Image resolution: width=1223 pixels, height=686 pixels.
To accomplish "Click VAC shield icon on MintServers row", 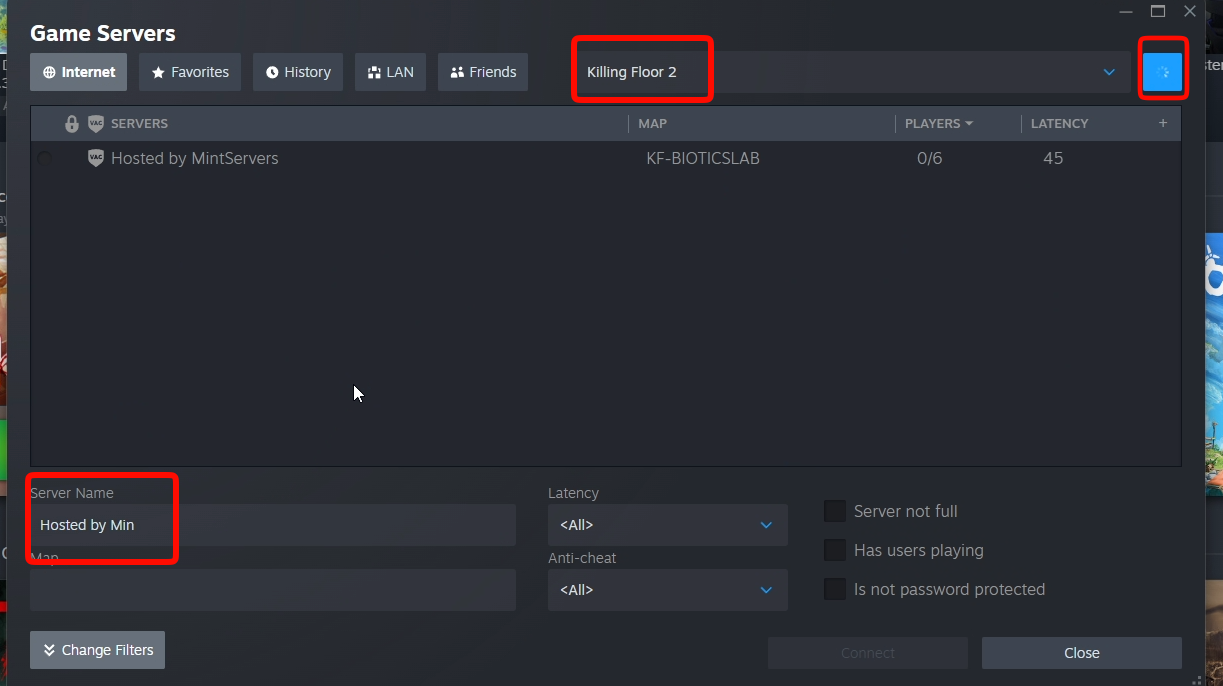I will click(96, 158).
